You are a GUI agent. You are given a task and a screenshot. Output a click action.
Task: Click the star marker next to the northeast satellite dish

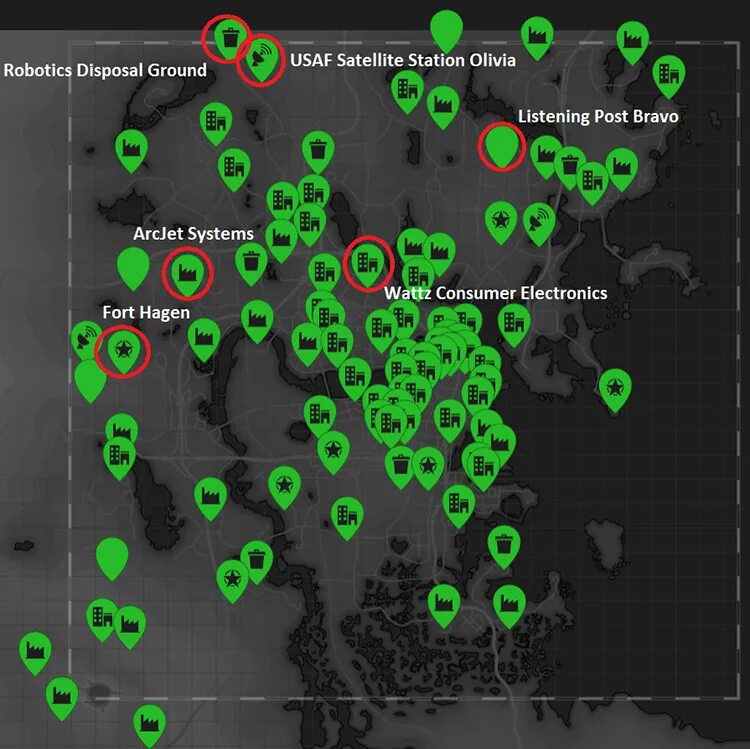pos(501,222)
